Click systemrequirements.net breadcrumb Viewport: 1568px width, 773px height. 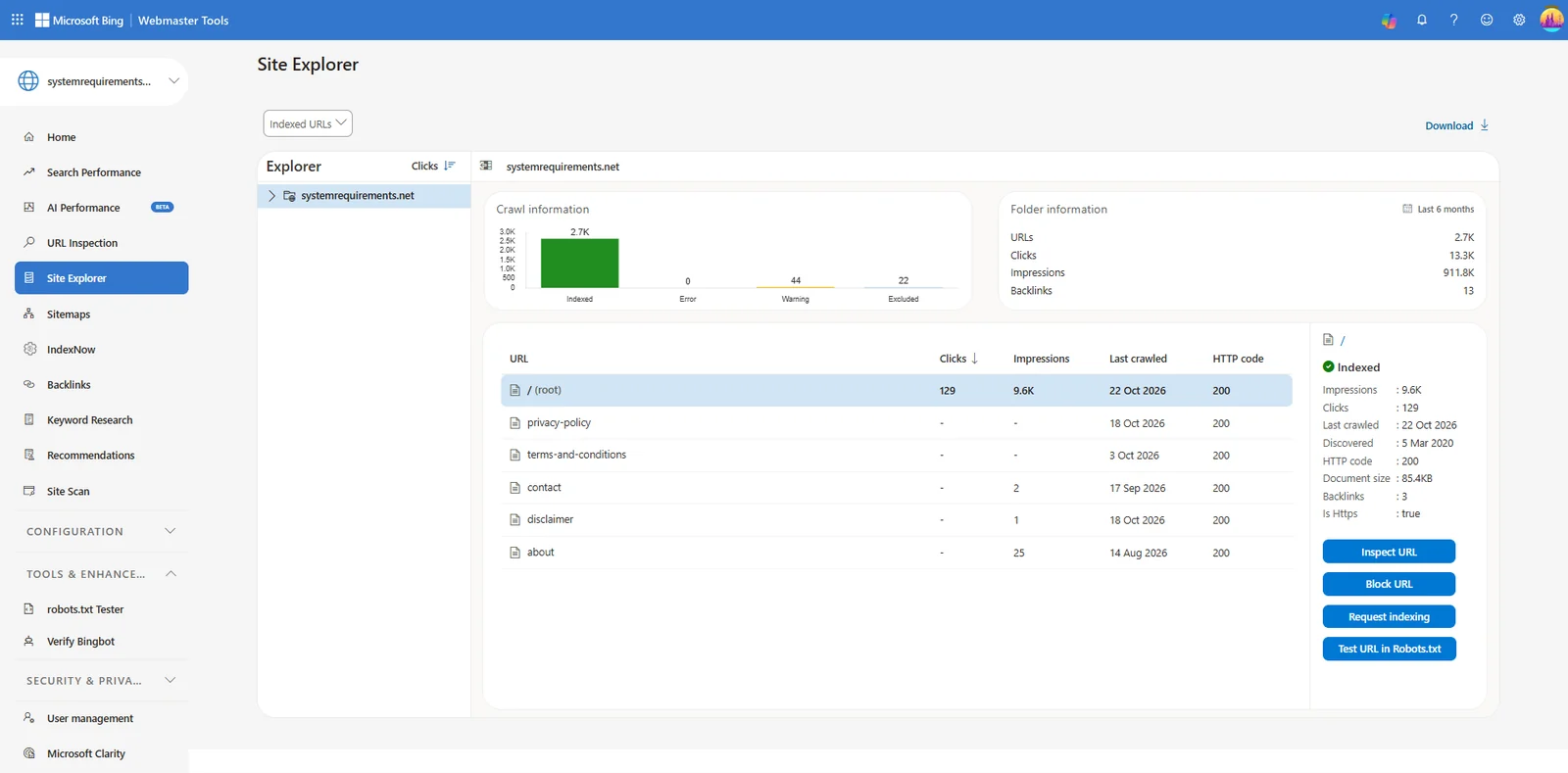pyautogui.click(x=563, y=167)
